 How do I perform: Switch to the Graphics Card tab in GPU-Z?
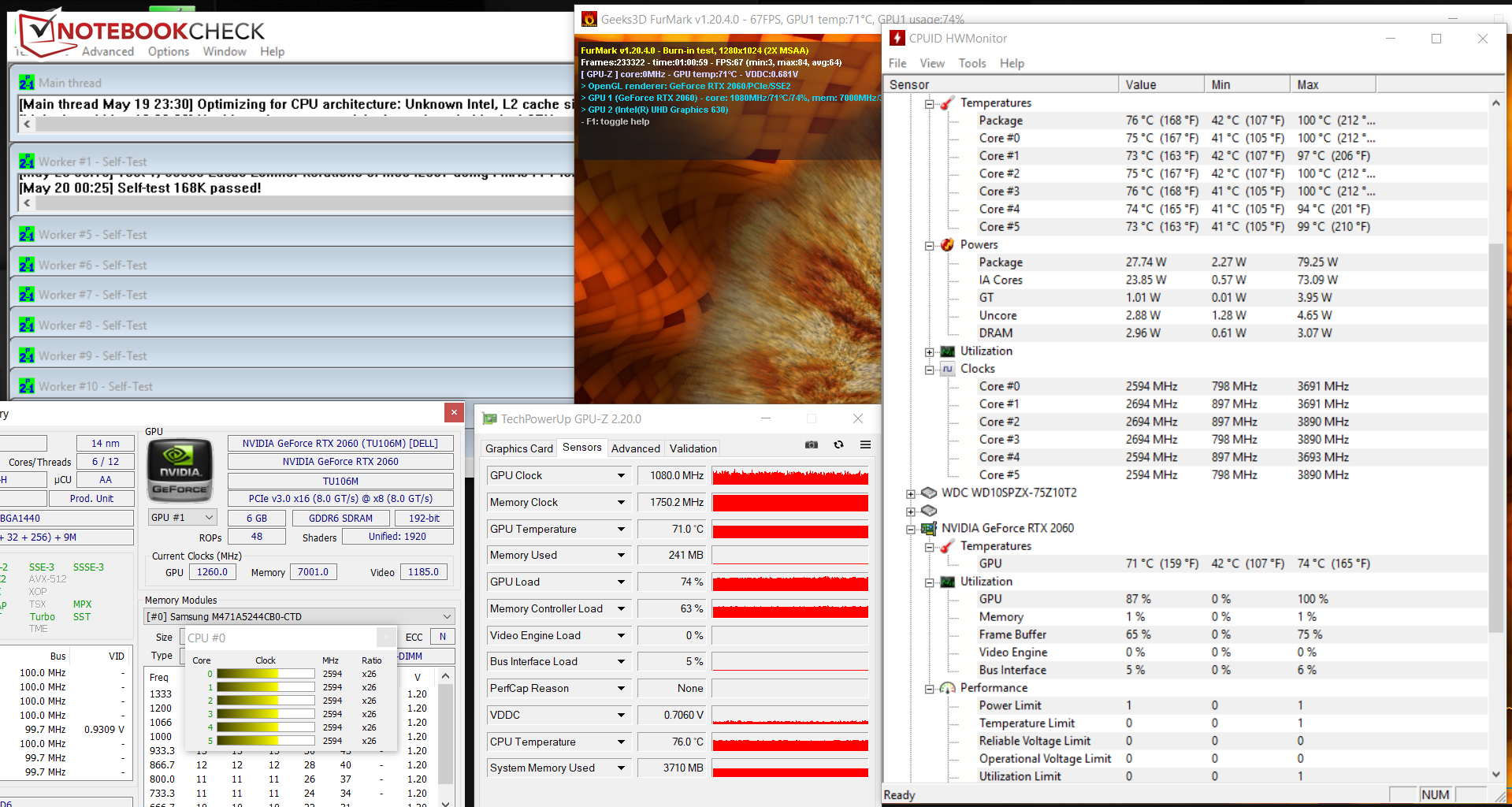tap(519, 448)
